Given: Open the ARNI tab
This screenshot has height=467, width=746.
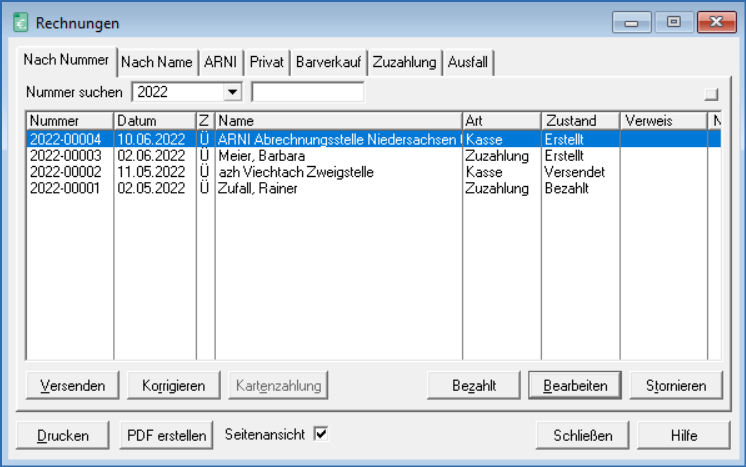Looking at the screenshot, I should (x=220, y=62).
